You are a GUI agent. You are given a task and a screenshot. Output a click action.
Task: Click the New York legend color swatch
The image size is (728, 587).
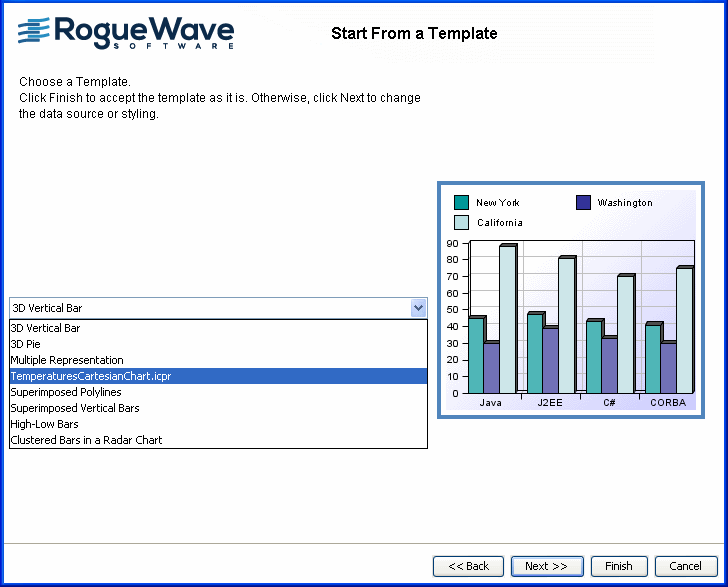[x=461, y=203]
